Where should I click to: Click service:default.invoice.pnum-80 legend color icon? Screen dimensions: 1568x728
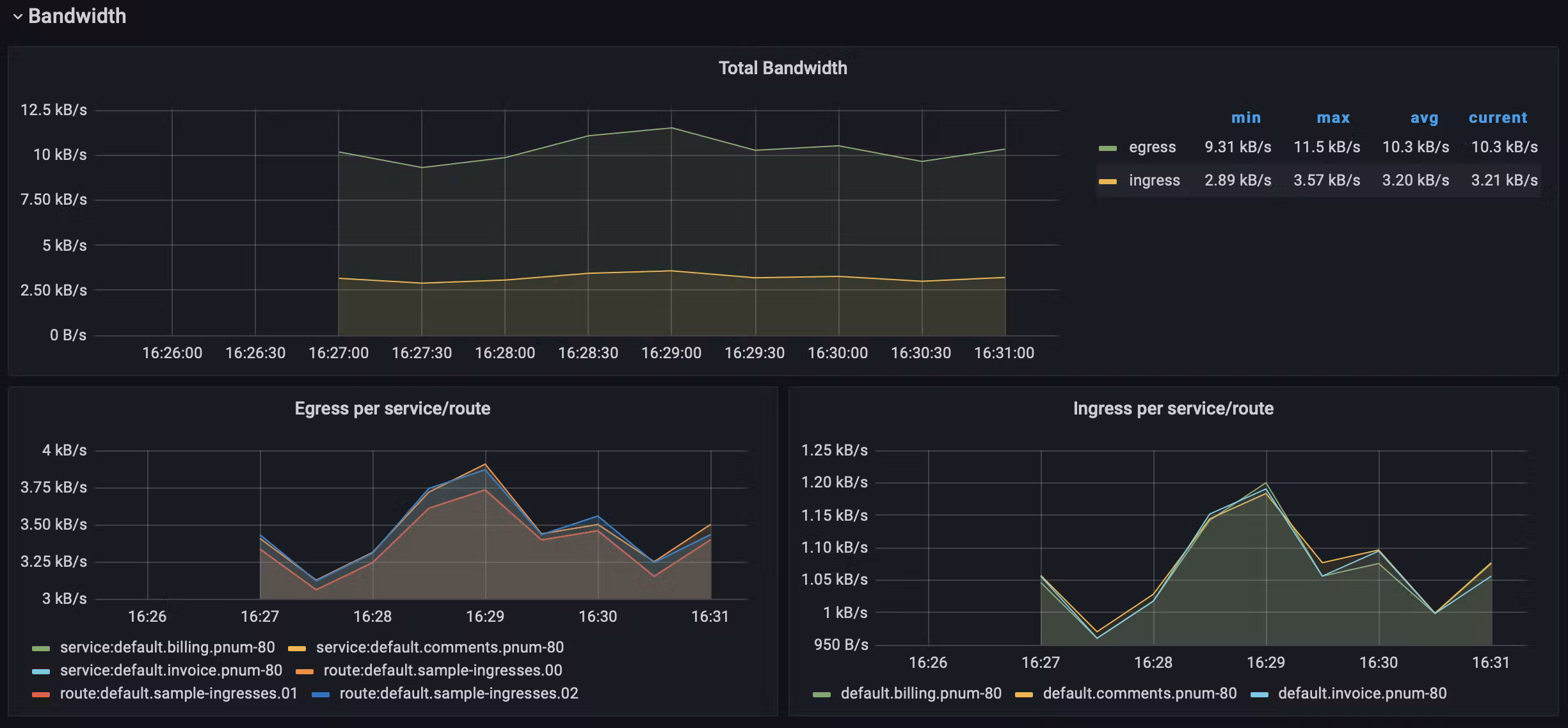point(41,671)
